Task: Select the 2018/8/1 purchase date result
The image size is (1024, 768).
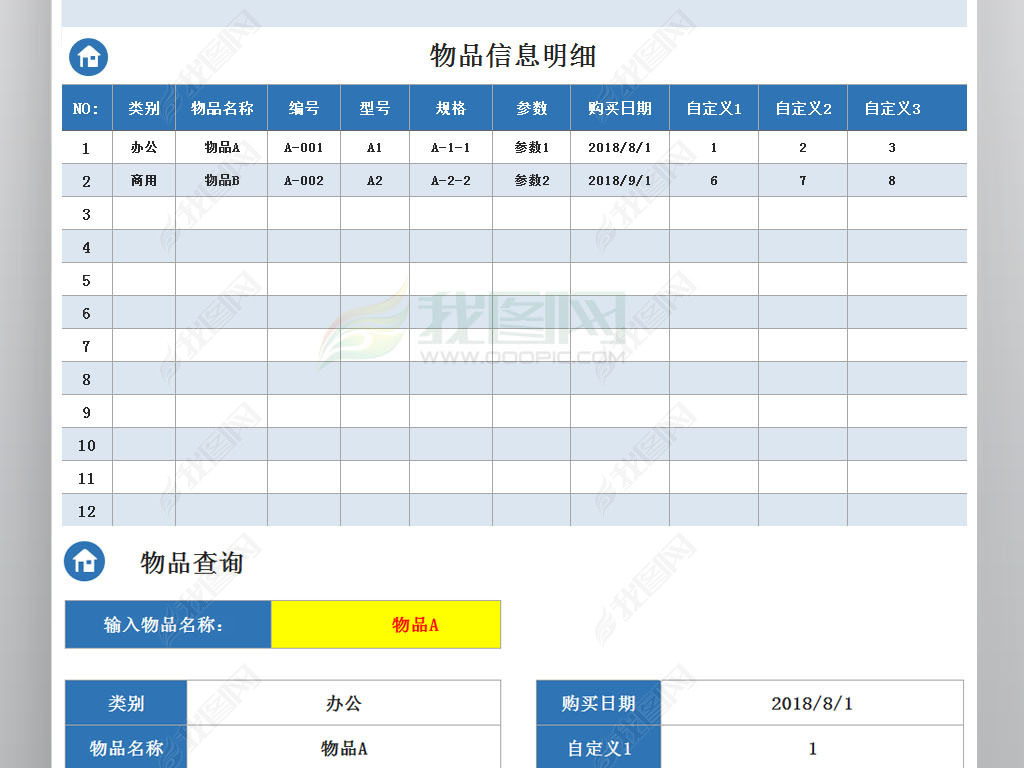Action: point(813,703)
